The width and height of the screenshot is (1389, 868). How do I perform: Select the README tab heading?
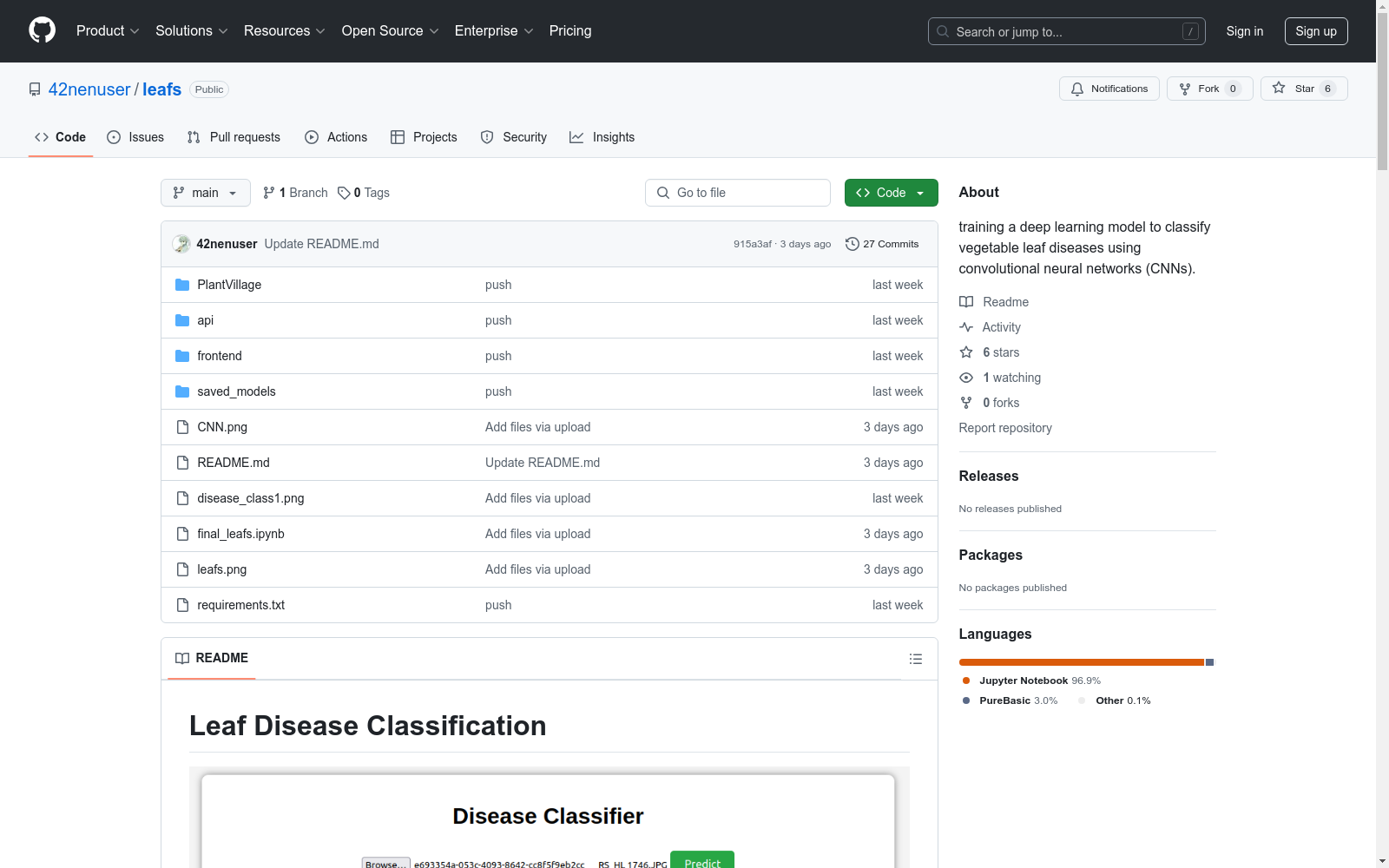click(x=212, y=658)
